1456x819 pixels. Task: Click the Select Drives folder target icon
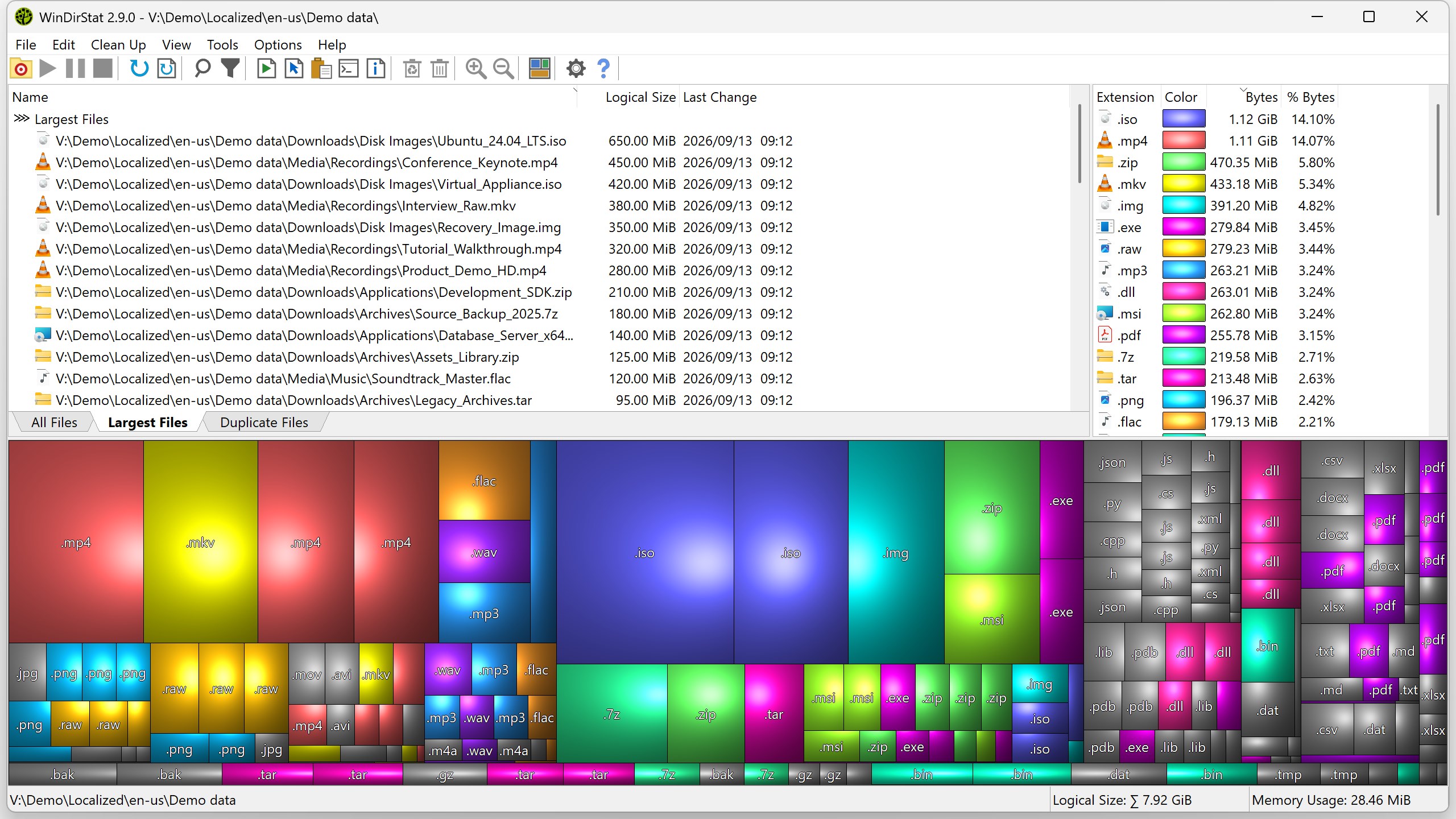[x=21, y=69]
